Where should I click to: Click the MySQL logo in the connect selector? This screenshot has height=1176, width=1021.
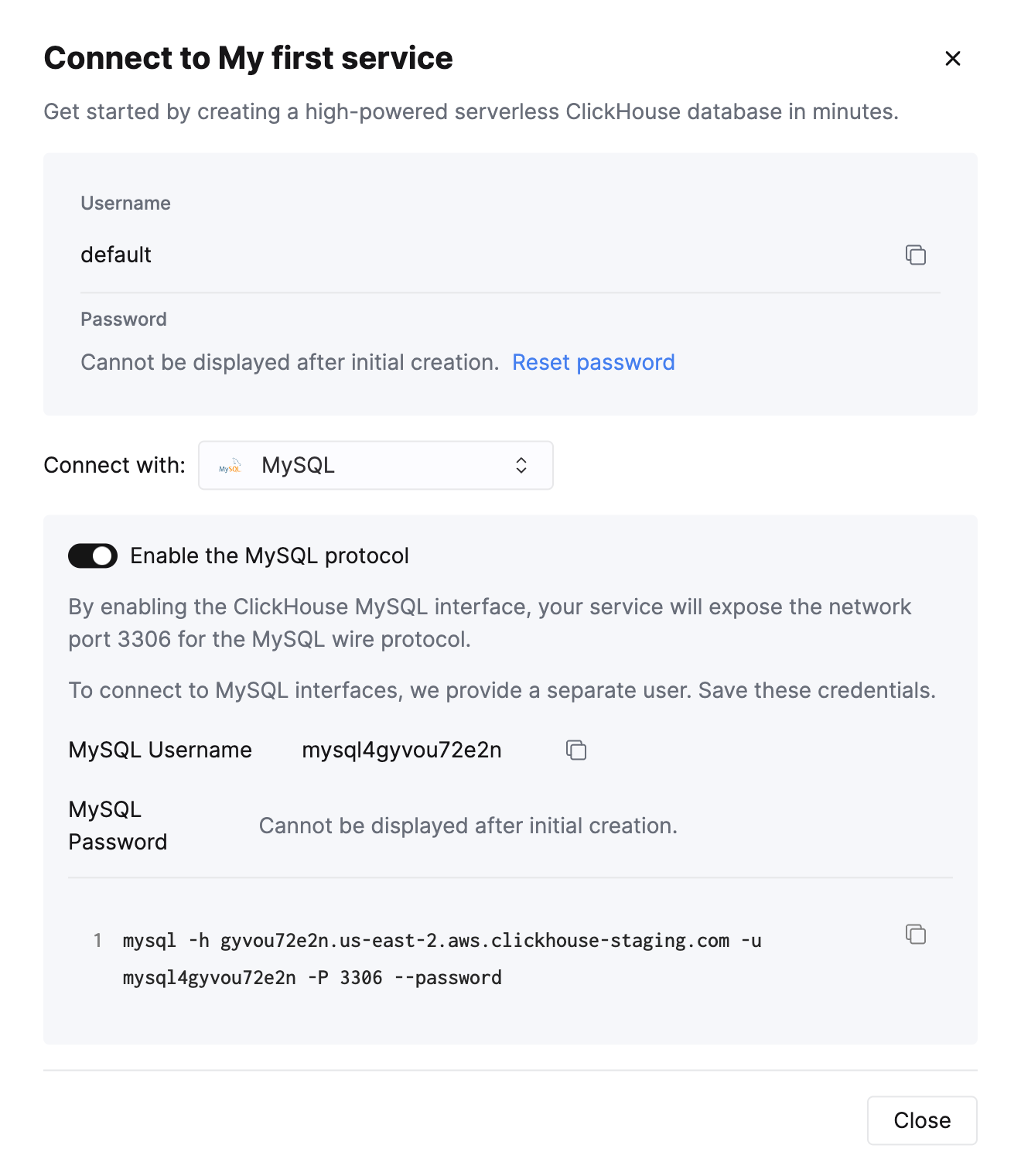tap(230, 465)
